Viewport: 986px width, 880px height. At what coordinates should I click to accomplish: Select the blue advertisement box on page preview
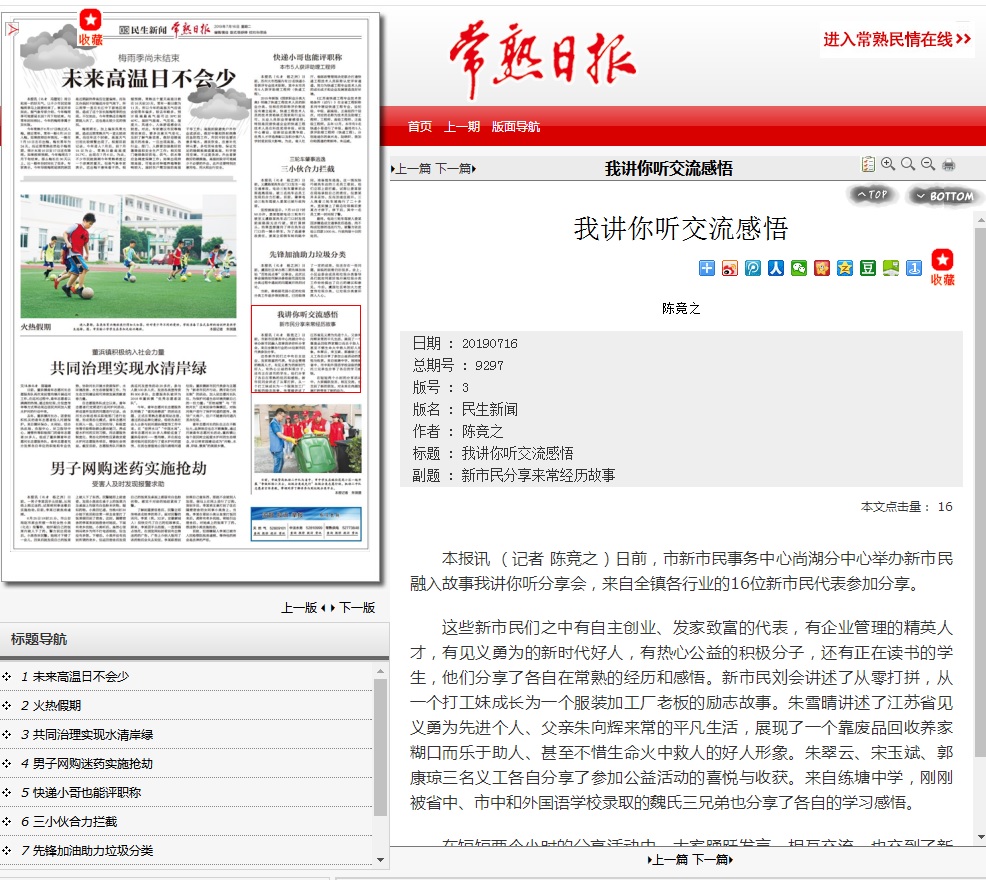[306, 523]
